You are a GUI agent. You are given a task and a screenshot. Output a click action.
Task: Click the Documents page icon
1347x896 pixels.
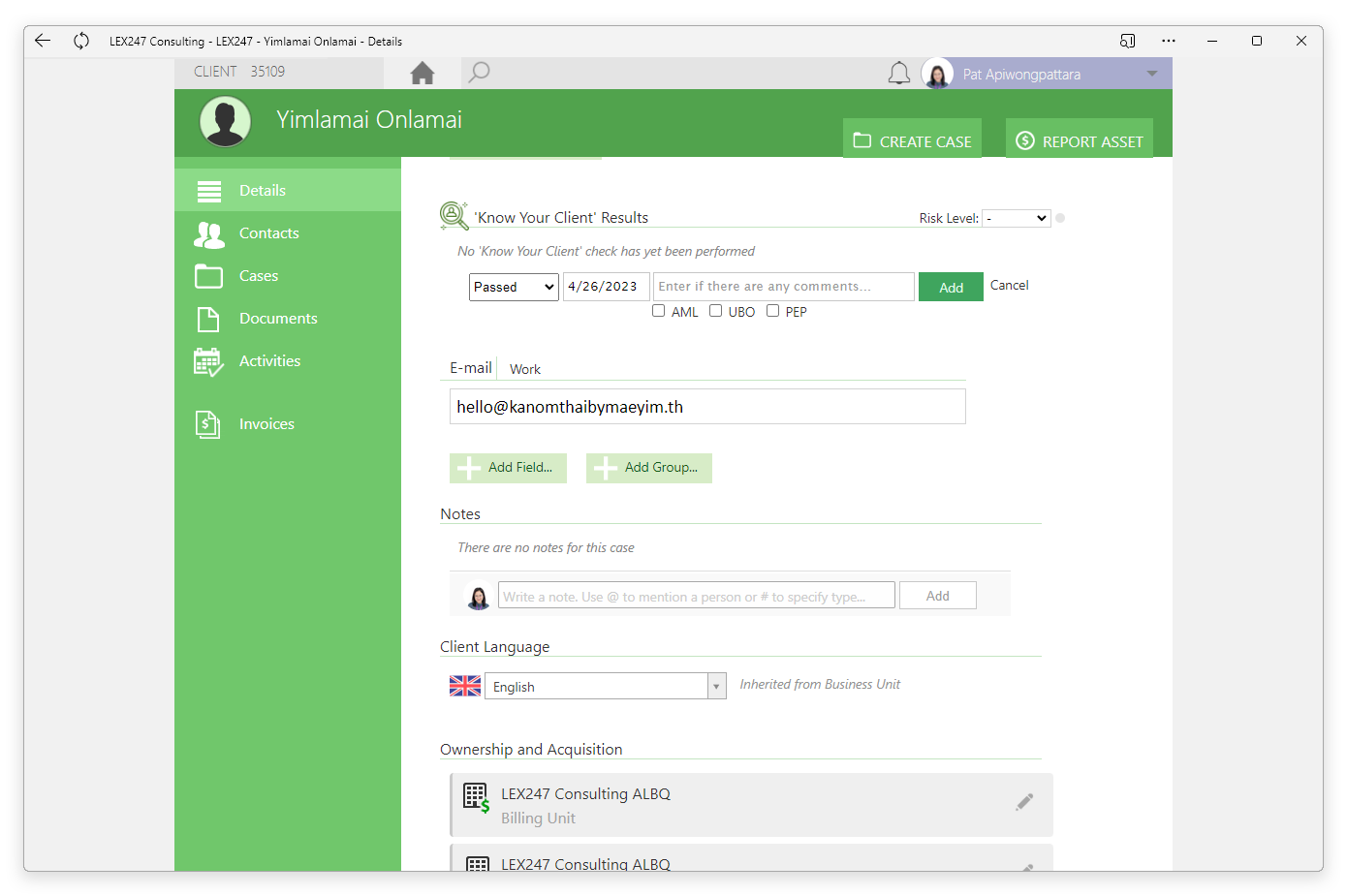click(x=208, y=319)
